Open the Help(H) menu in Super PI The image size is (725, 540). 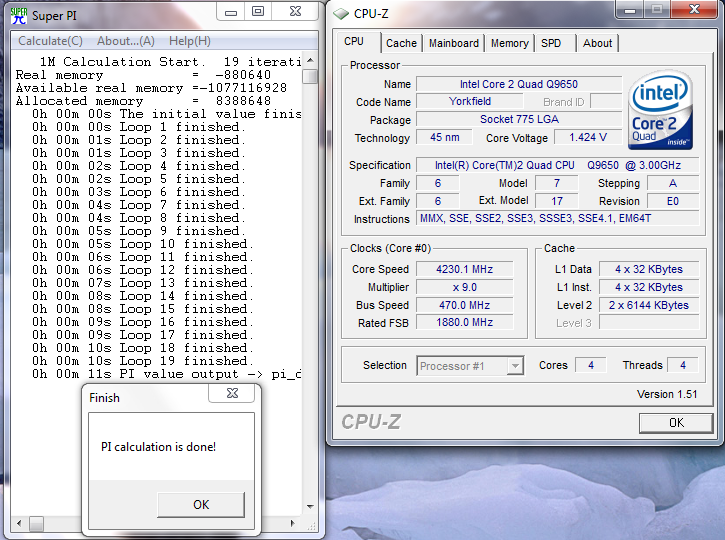190,41
